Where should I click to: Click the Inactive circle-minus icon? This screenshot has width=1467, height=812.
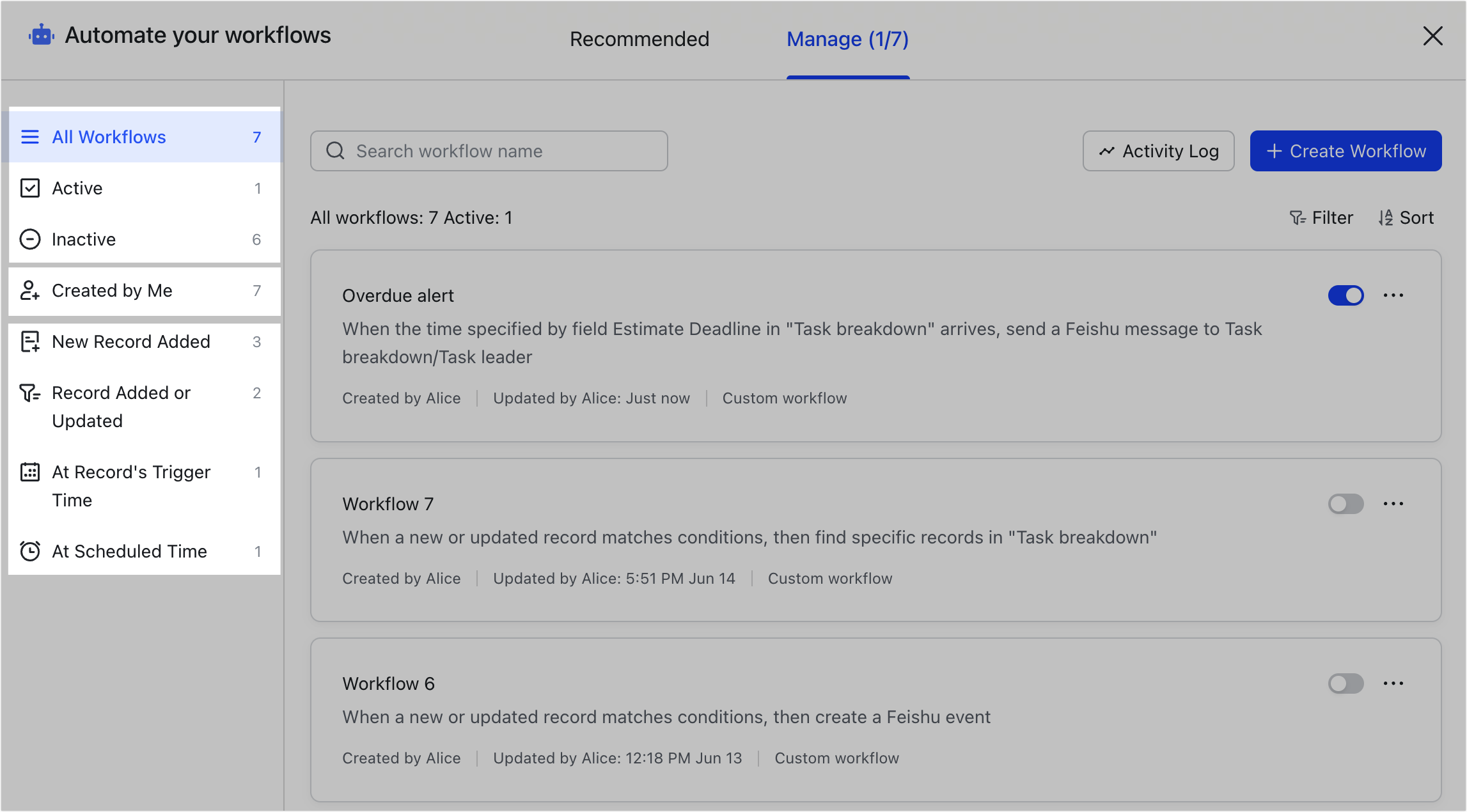click(30, 239)
